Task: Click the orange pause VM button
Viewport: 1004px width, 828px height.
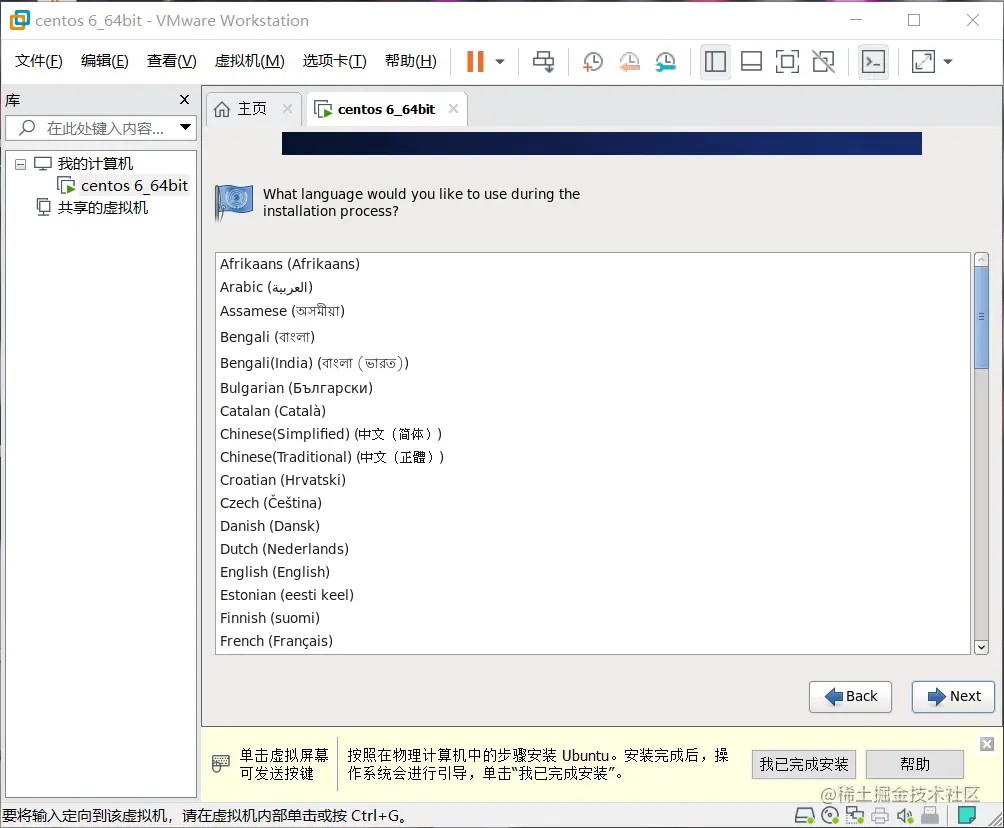Action: coord(474,61)
